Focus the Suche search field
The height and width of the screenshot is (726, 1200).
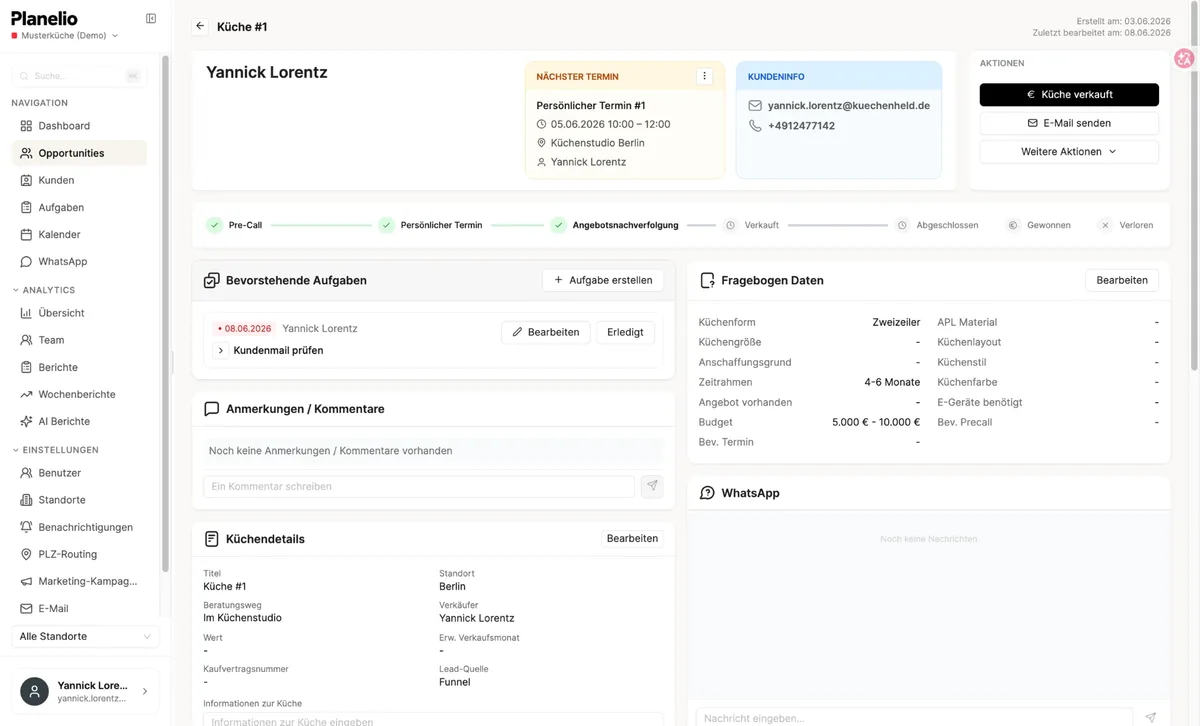[x=79, y=76]
